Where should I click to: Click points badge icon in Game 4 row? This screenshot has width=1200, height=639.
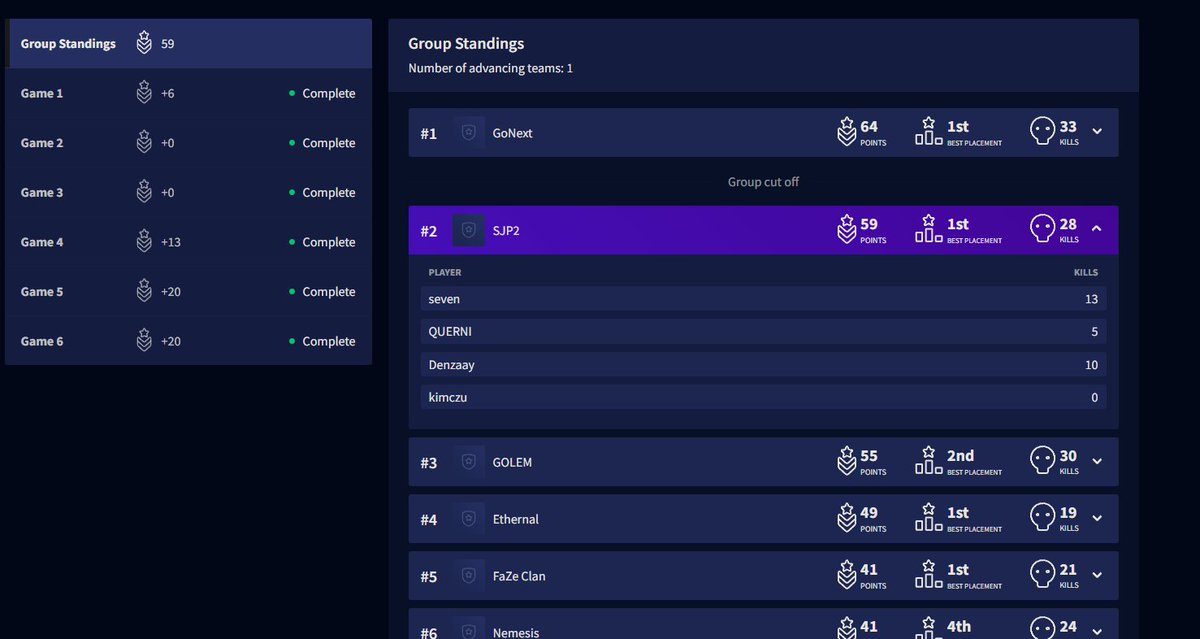coord(144,241)
